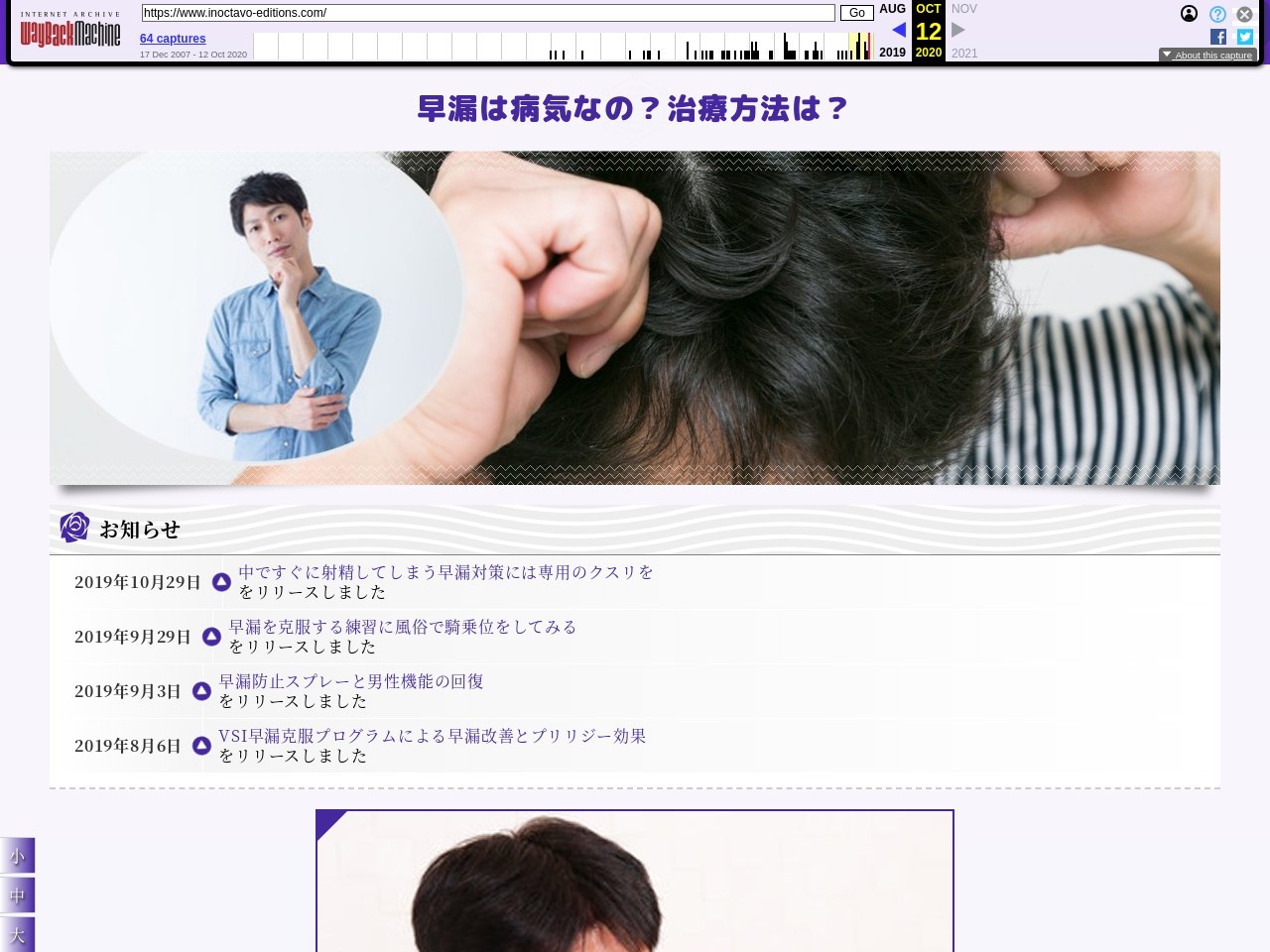
Task: Open the 早漏防止スプレーと男性機能の回復 link
Action: click(351, 681)
